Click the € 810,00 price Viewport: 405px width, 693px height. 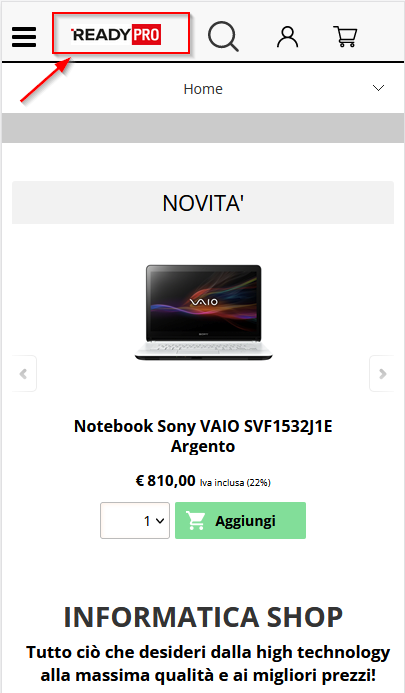165,480
